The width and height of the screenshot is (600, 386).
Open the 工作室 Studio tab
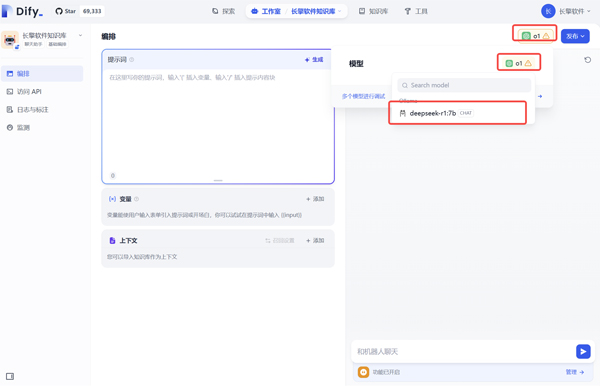click(x=266, y=11)
